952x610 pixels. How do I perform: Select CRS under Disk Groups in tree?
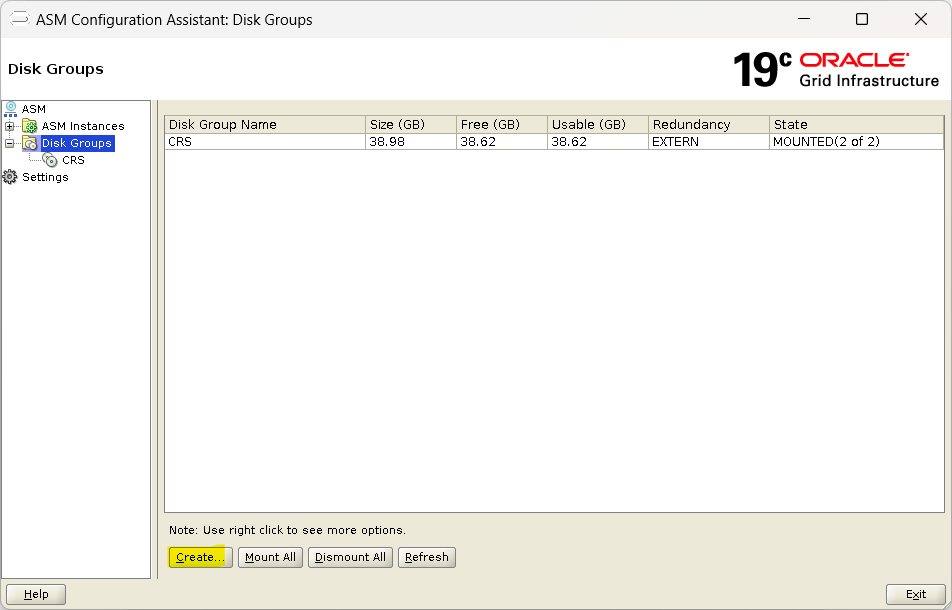(73, 160)
